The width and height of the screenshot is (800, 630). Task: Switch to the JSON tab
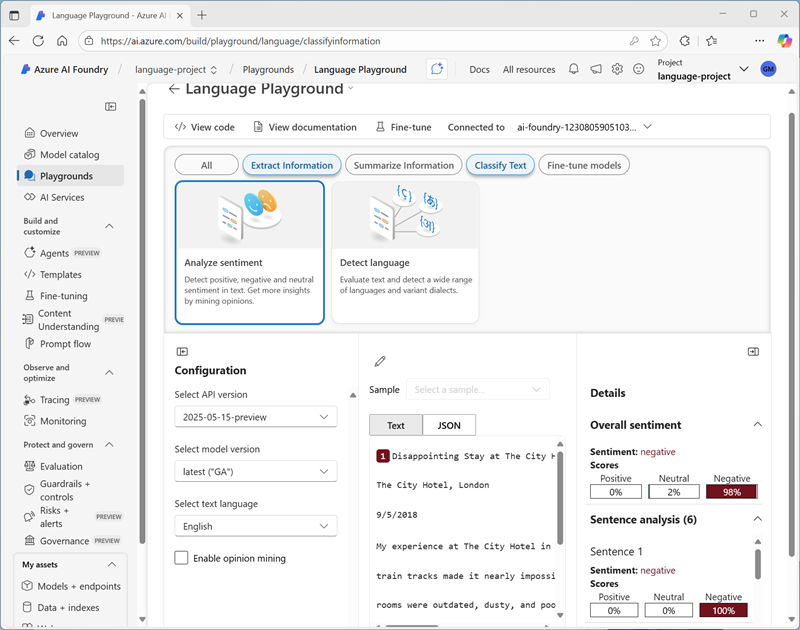pyautogui.click(x=449, y=425)
